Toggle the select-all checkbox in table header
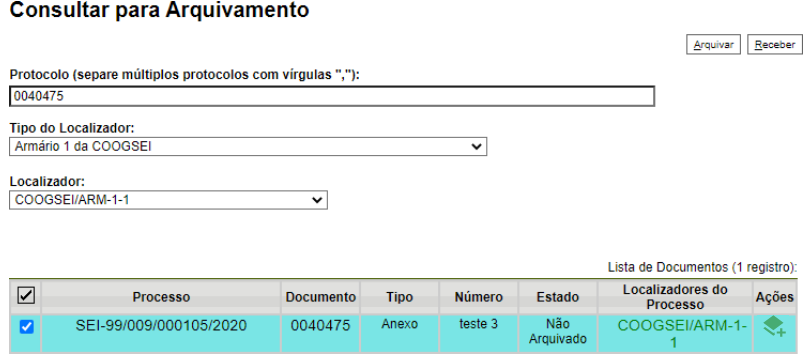The image size is (806, 362). [x=26, y=296]
